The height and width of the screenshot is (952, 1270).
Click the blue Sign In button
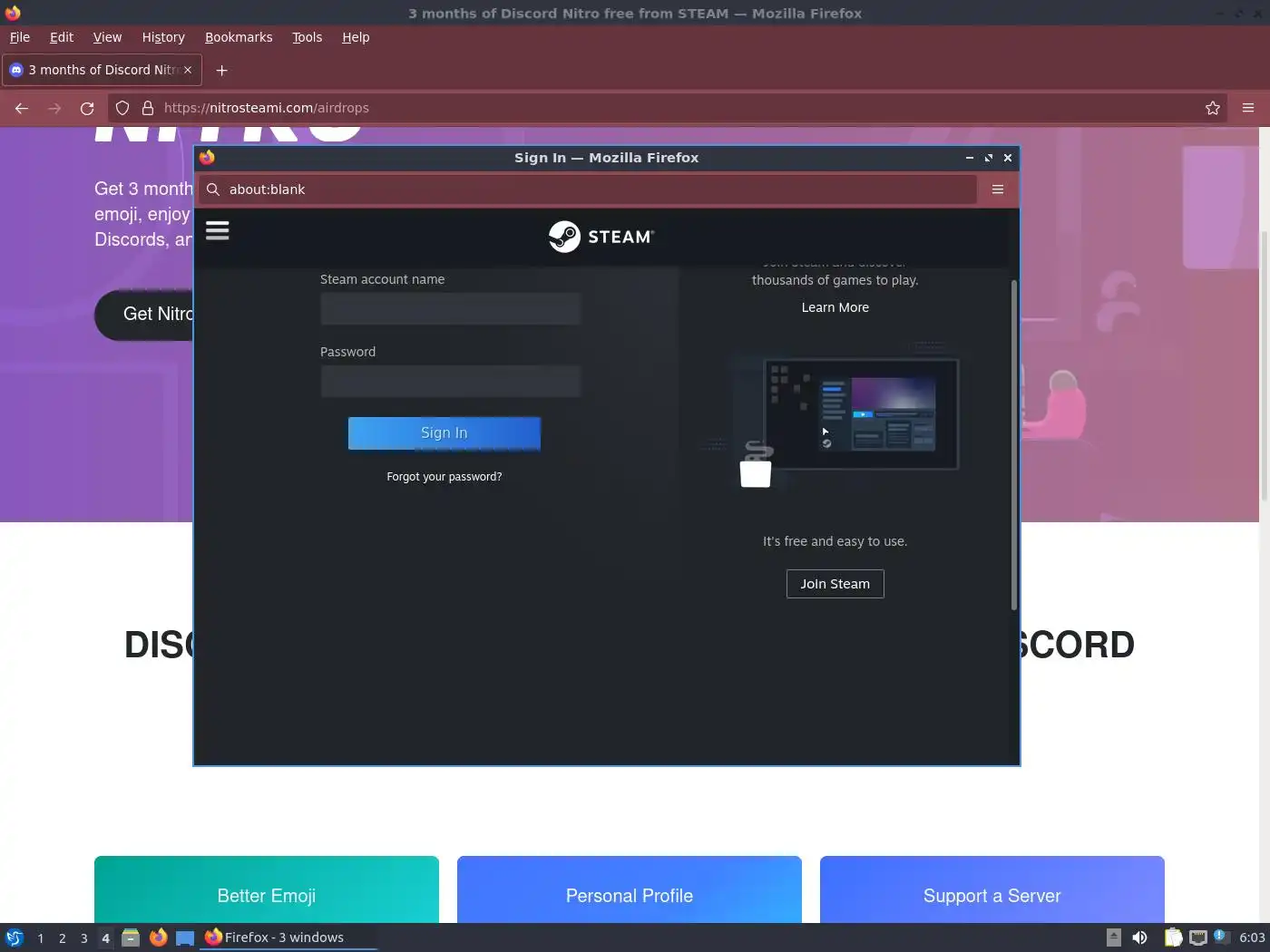(444, 433)
